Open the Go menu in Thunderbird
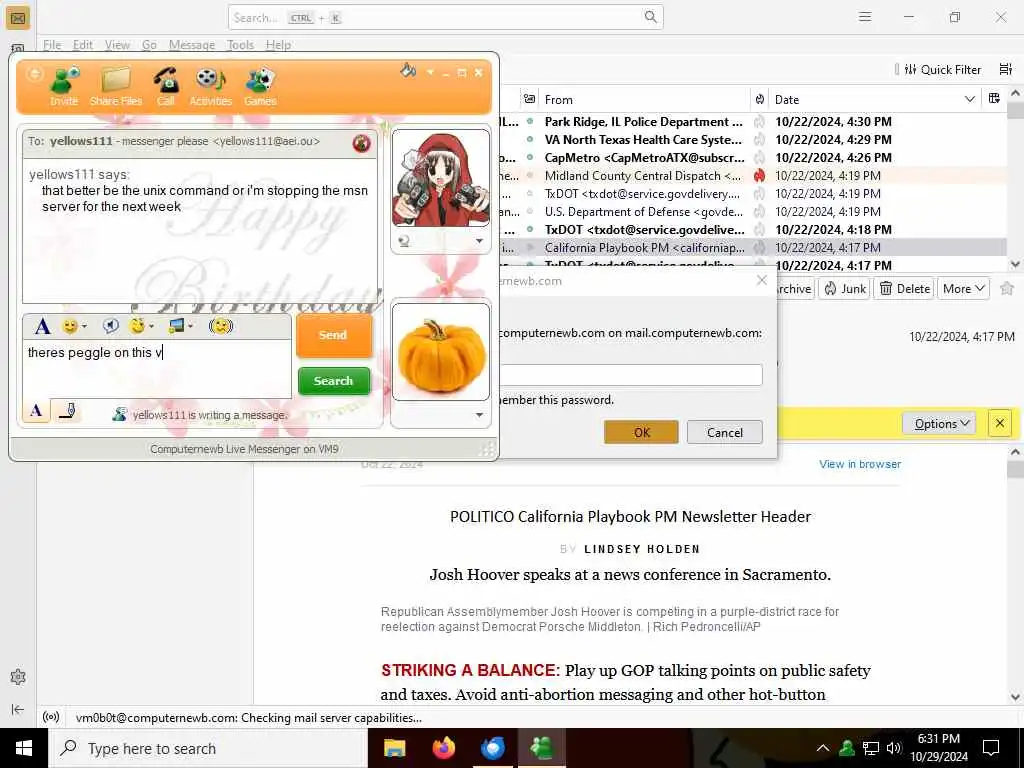 [x=149, y=44]
